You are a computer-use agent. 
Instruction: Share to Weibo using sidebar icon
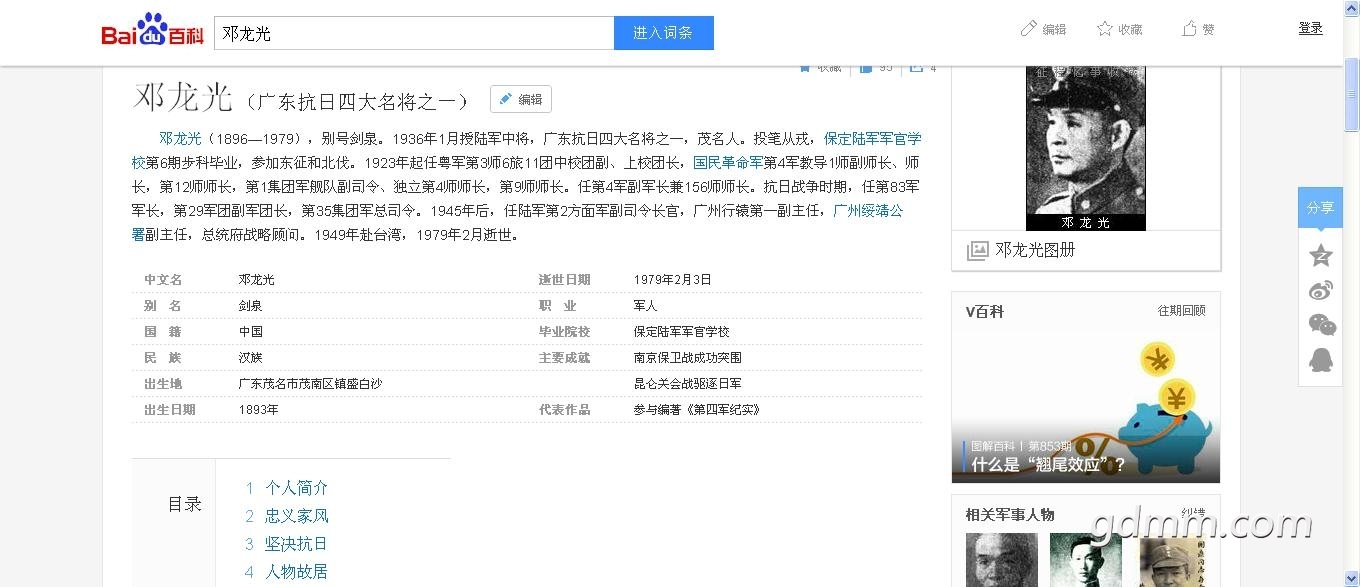tap(1321, 290)
